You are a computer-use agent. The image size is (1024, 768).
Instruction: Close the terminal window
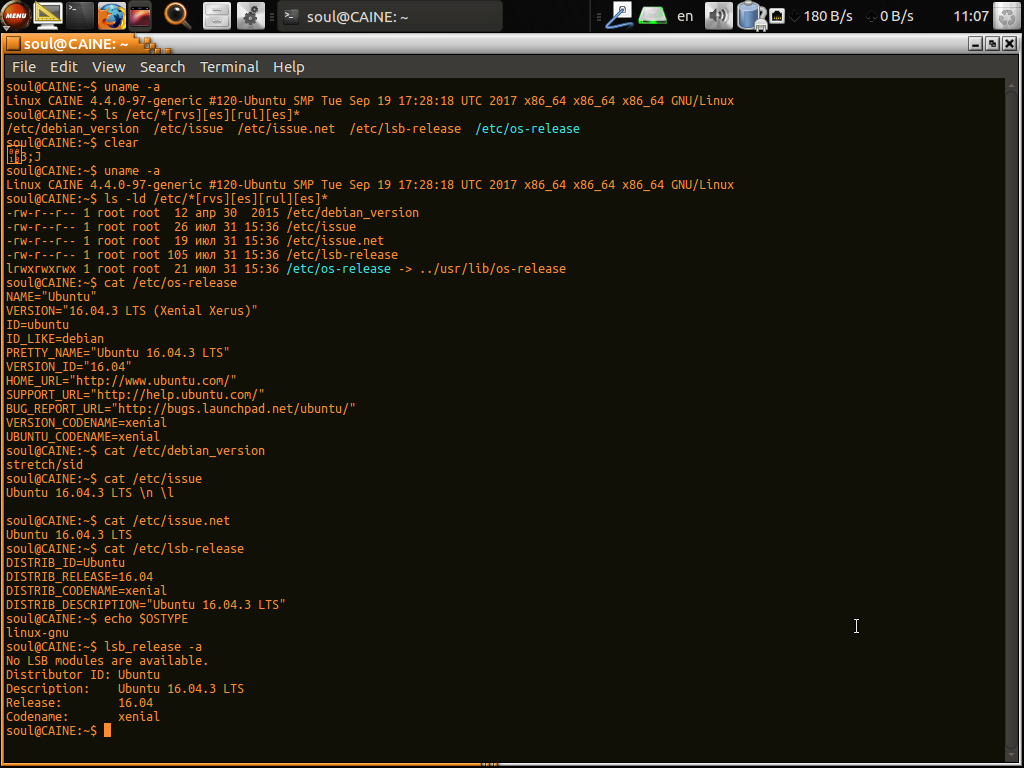coord(1010,44)
